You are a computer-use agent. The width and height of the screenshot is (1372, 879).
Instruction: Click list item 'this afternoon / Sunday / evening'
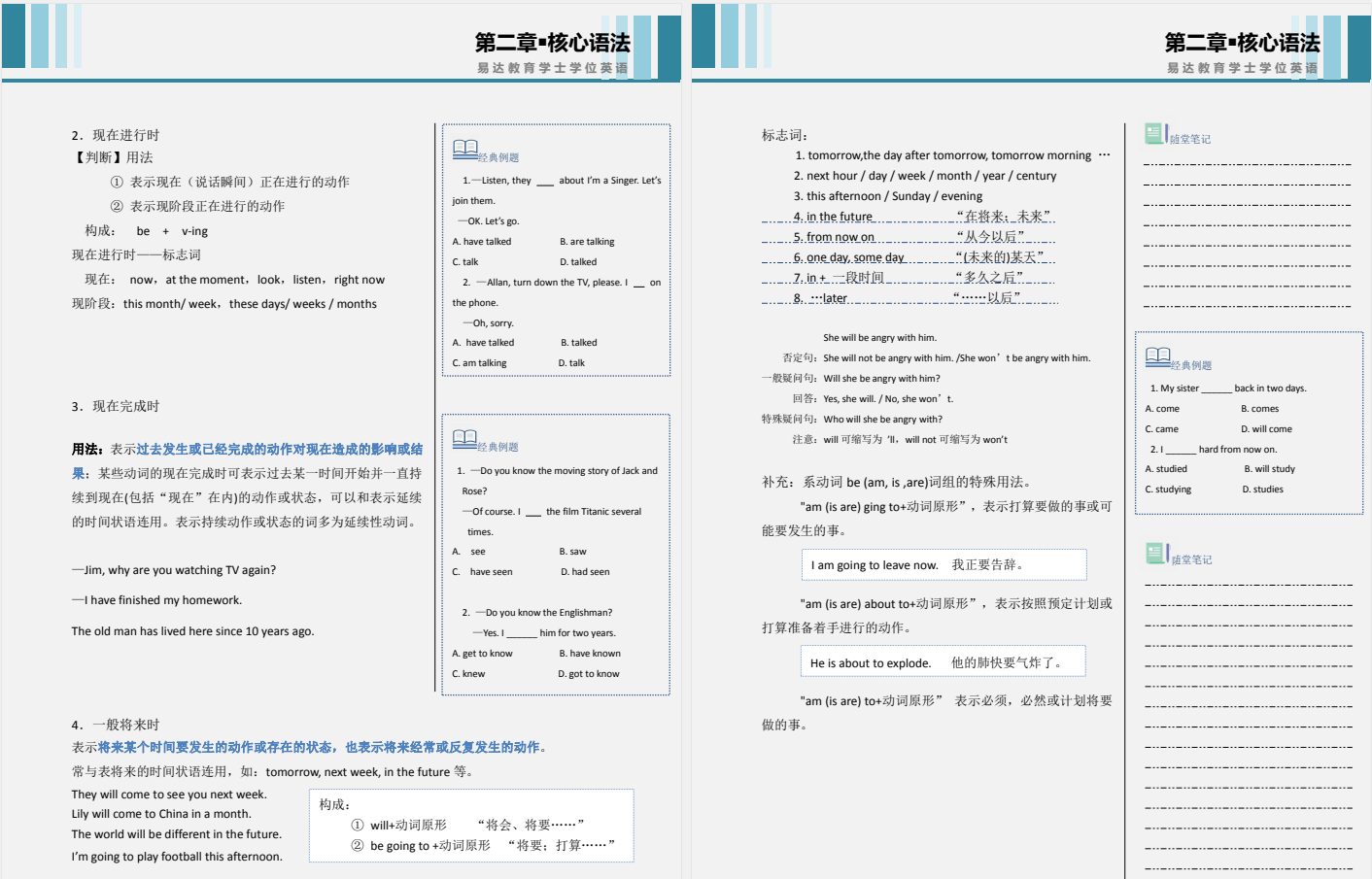pos(888,196)
